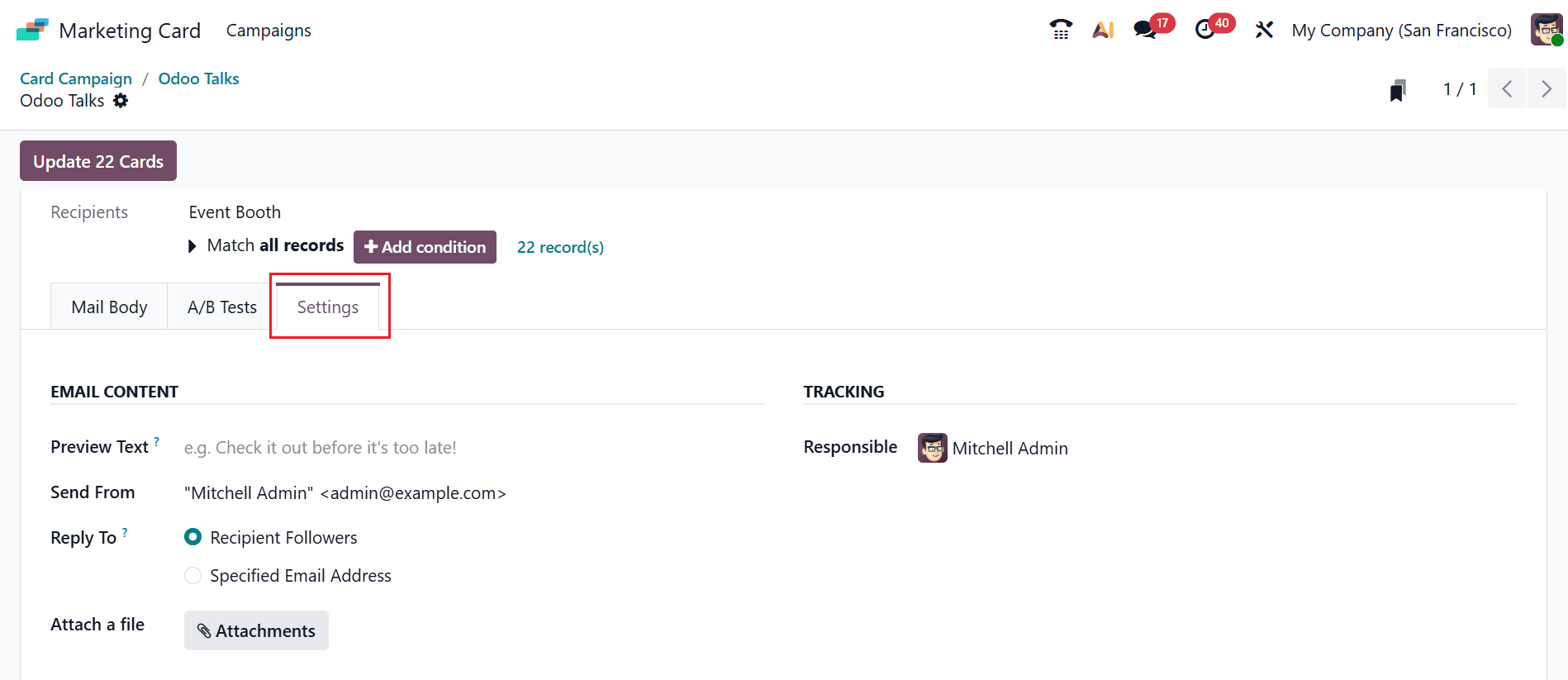This screenshot has height=680, width=1568.
Task: Click the 1 / 1 pager counter
Action: coord(1460,89)
